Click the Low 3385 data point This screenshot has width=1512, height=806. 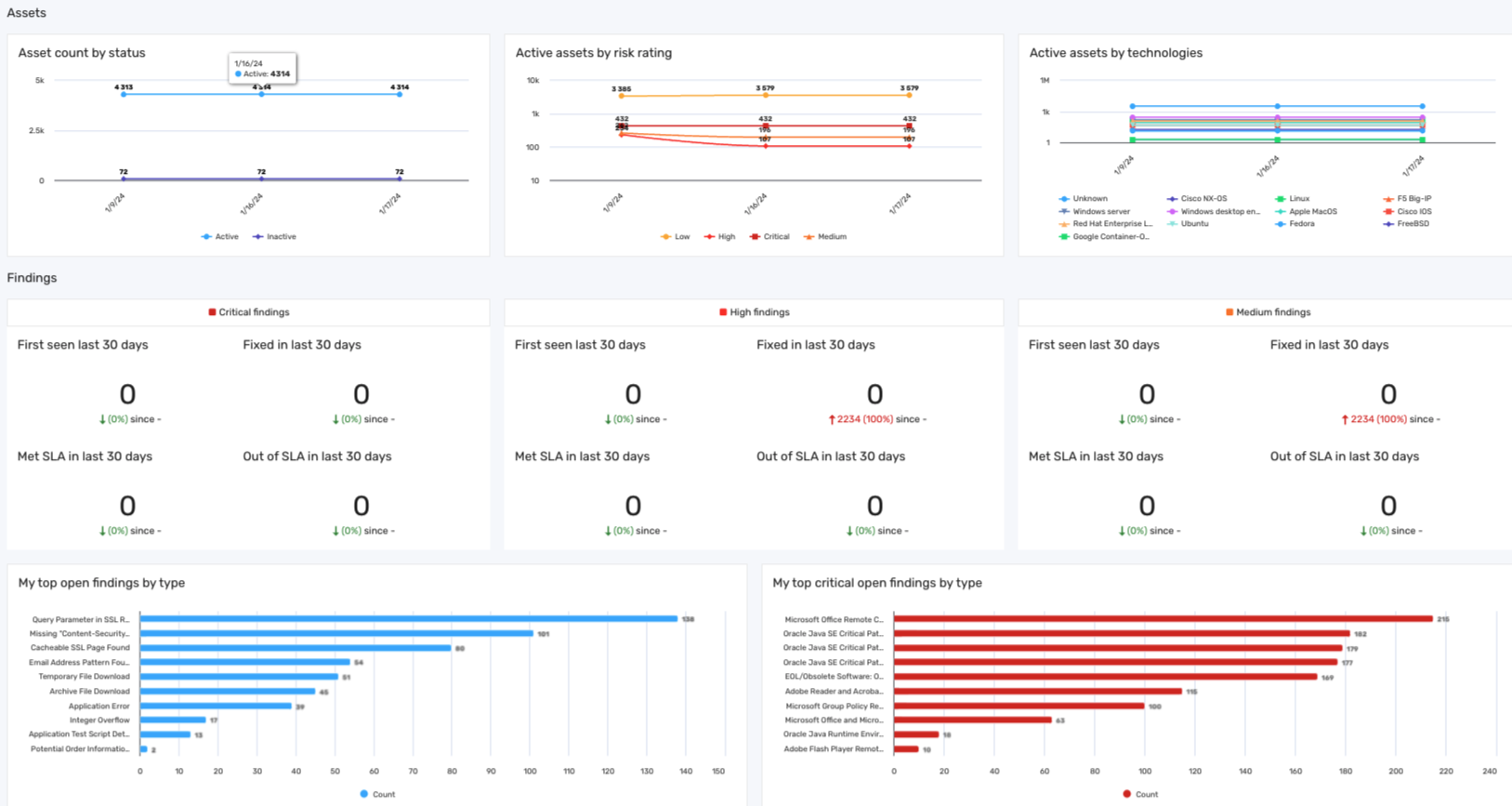tap(622, 96)
